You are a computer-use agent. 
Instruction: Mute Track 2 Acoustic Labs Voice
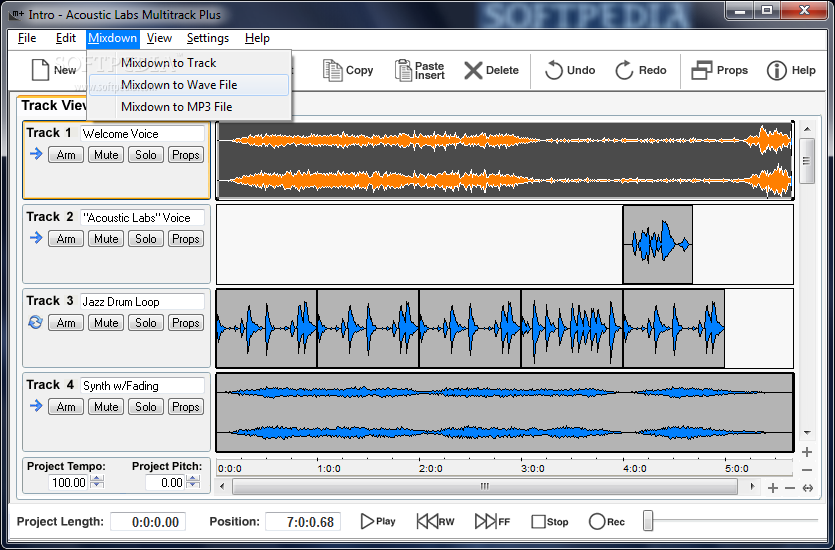click(106, 239)
